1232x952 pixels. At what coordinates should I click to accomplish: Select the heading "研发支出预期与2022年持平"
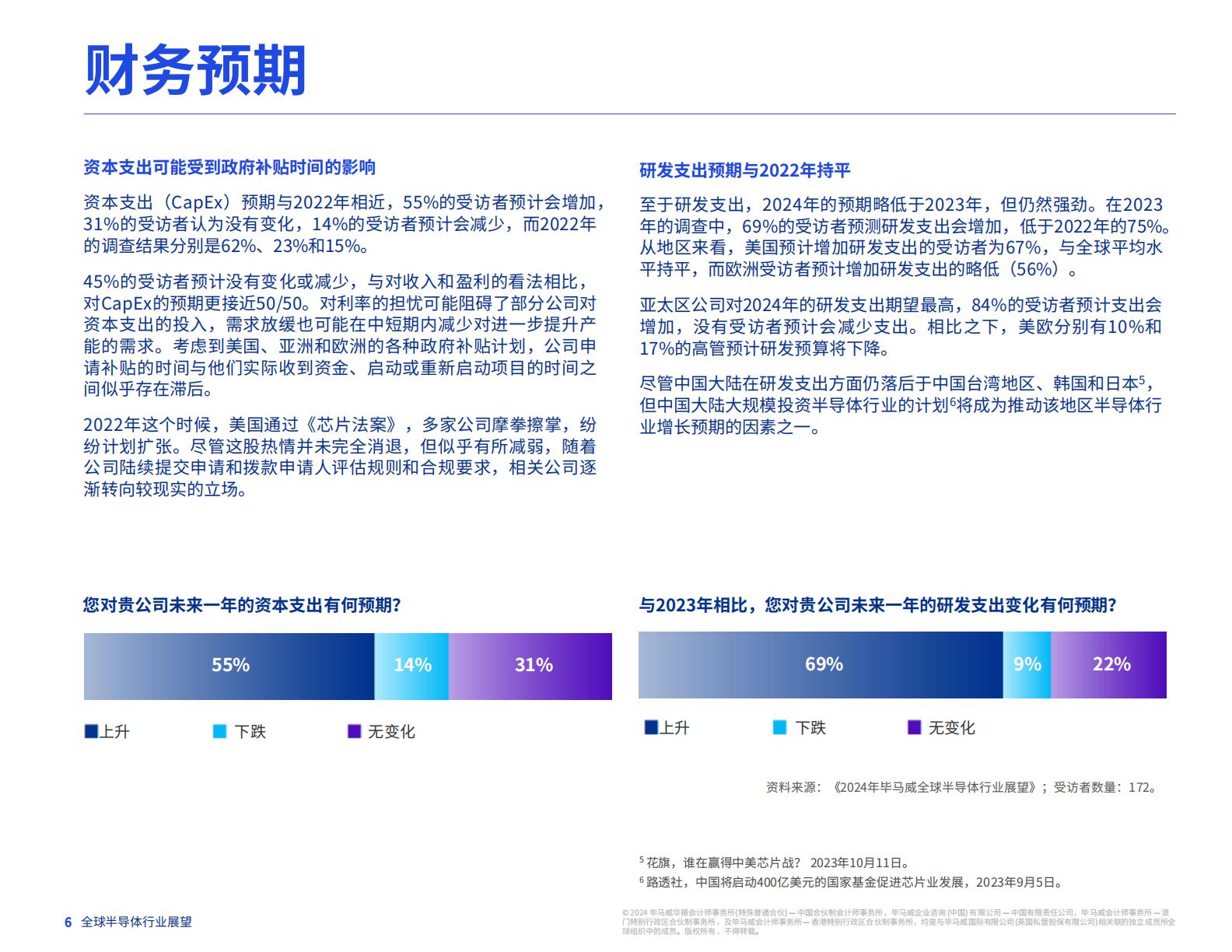click(x=745, y=170)
